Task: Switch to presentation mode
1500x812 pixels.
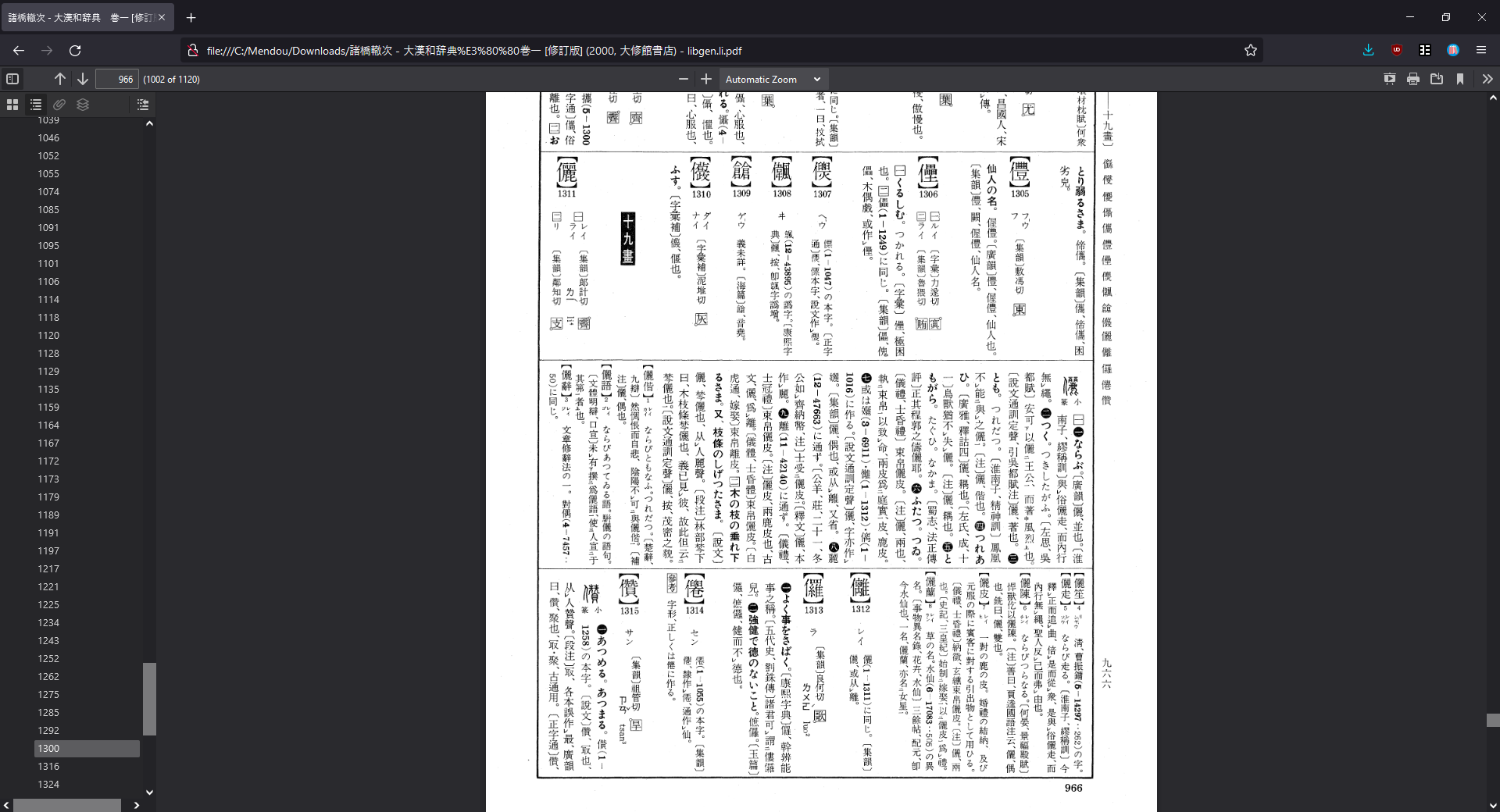Action: pos(1389,79)
